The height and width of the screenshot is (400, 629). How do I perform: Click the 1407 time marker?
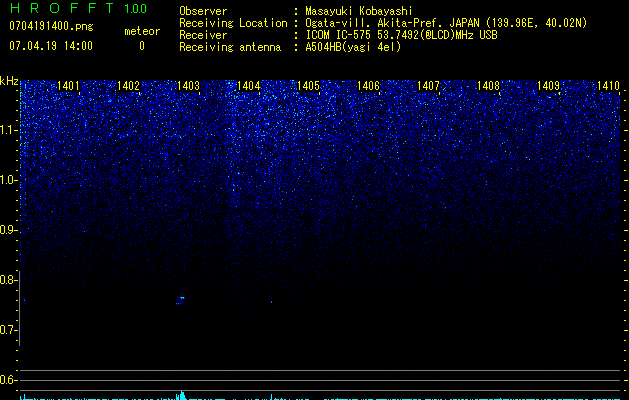click(x=428, y=85)
